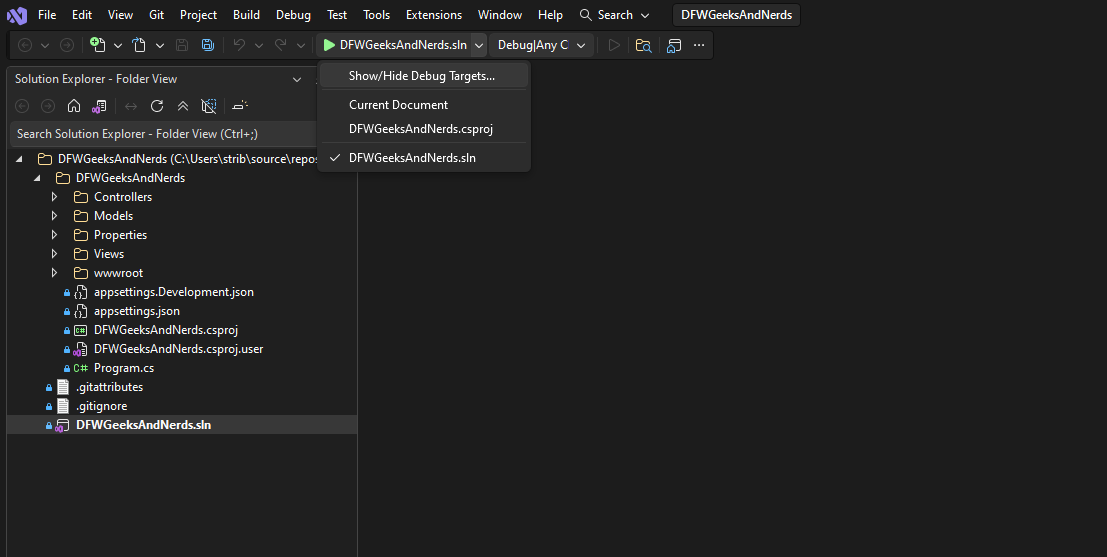This screenshot has width=1107, height=557.
Task: Start debugging DFWGeeksAndNerds.sln with green play button
Action: (395, 45)
